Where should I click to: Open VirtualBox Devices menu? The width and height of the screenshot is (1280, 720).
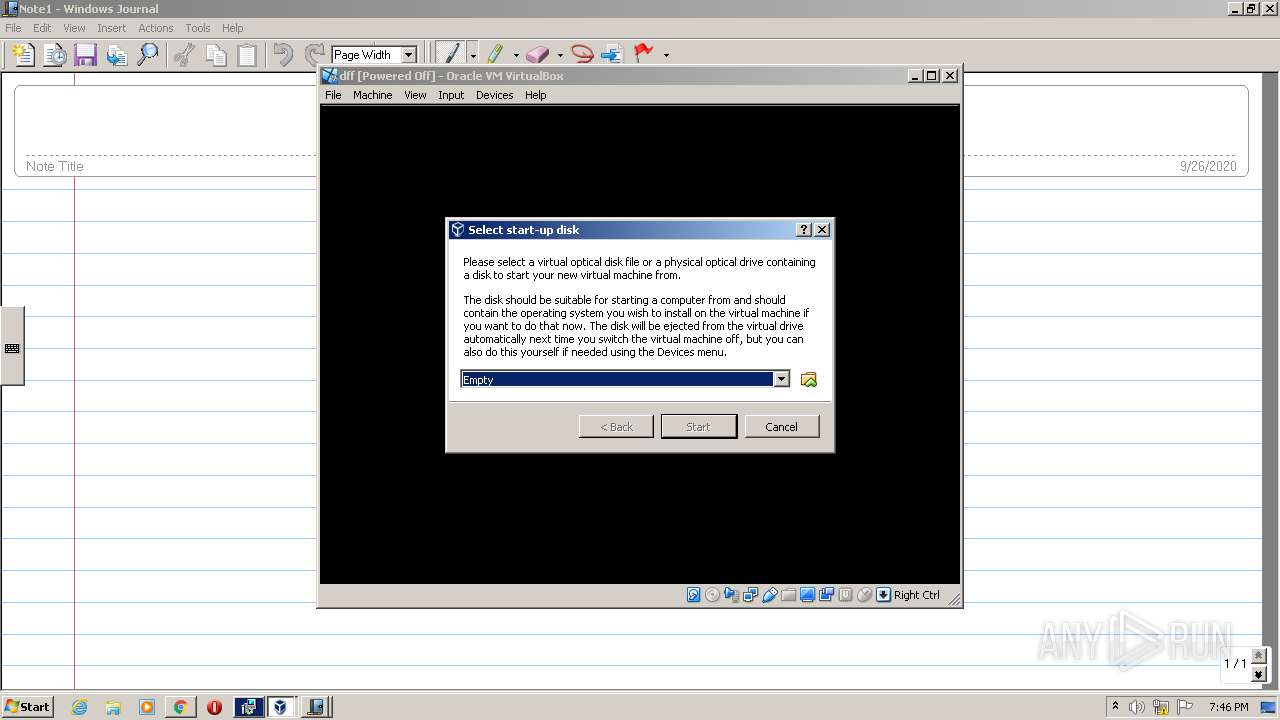(494, 95)
